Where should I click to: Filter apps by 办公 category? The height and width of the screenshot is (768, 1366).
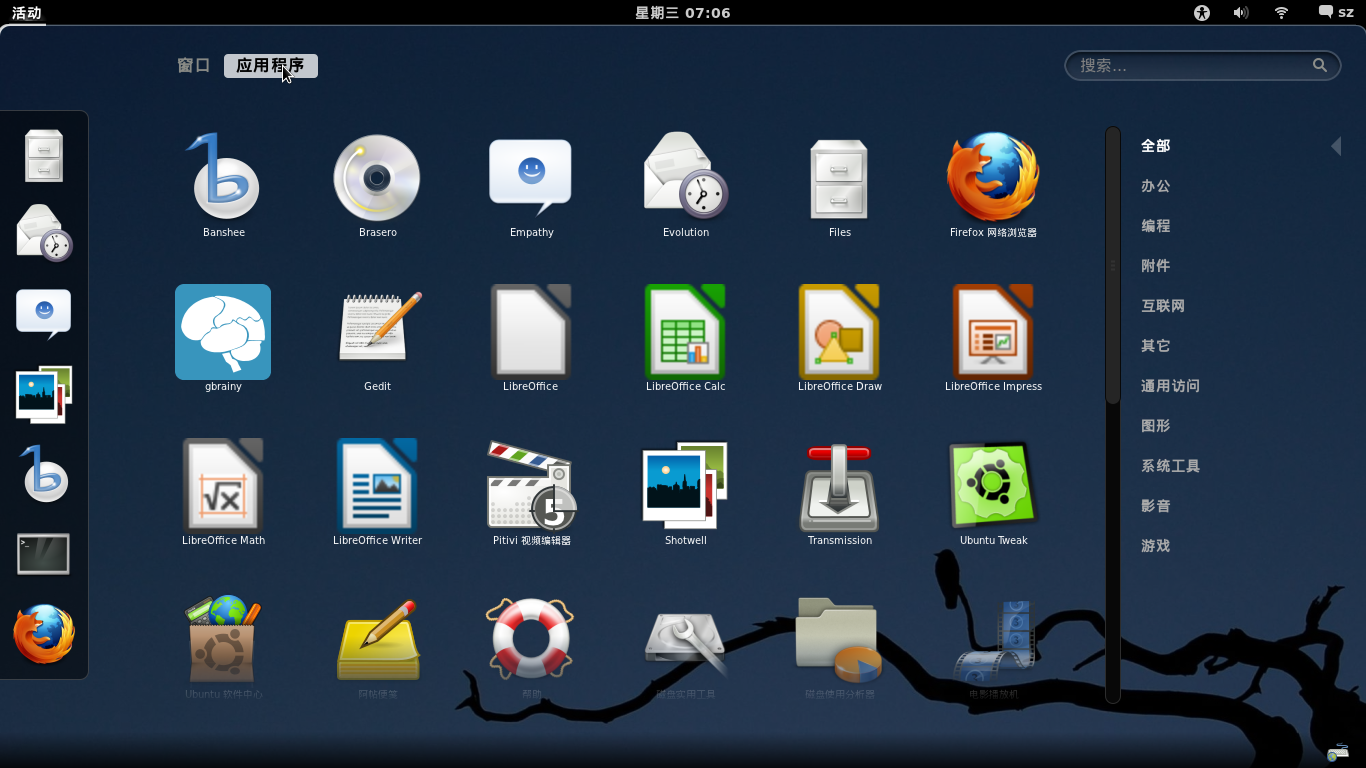(x=1156, y=186)
